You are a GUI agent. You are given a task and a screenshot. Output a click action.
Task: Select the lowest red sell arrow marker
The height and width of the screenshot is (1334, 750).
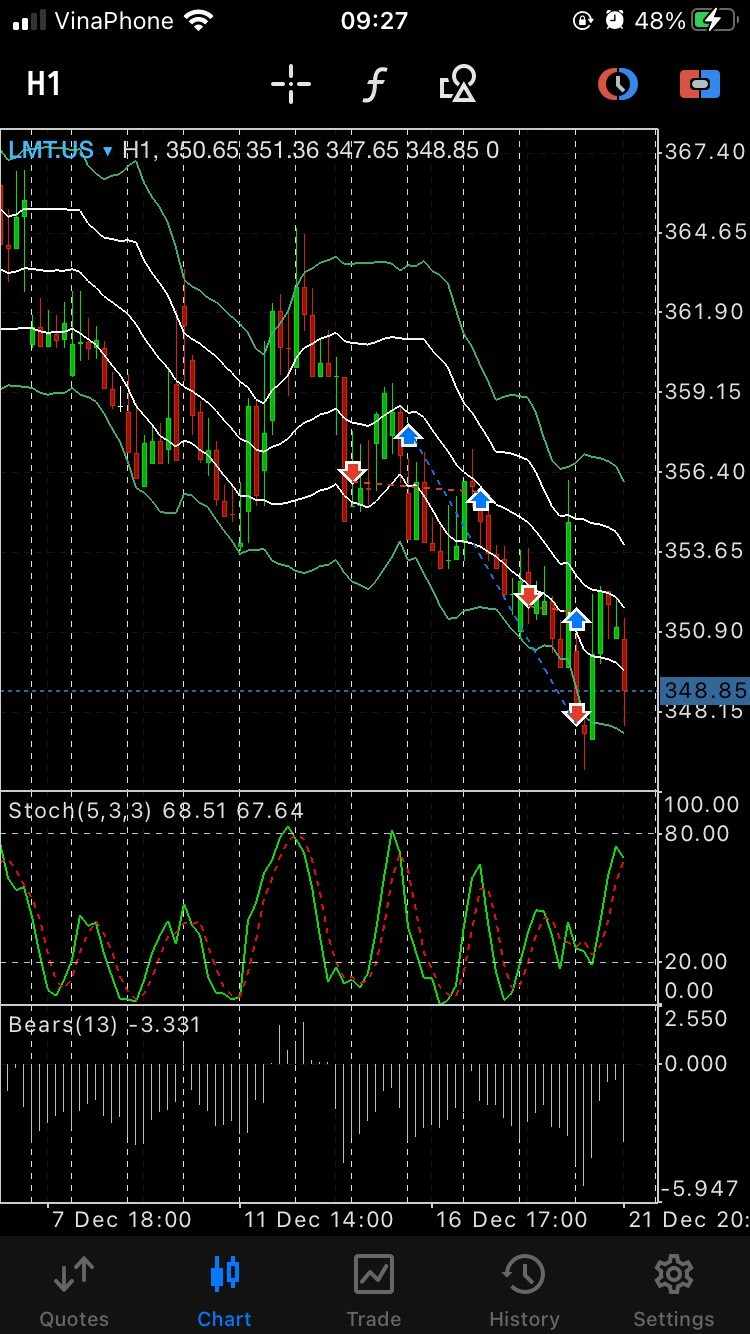[x=576, y=713]
